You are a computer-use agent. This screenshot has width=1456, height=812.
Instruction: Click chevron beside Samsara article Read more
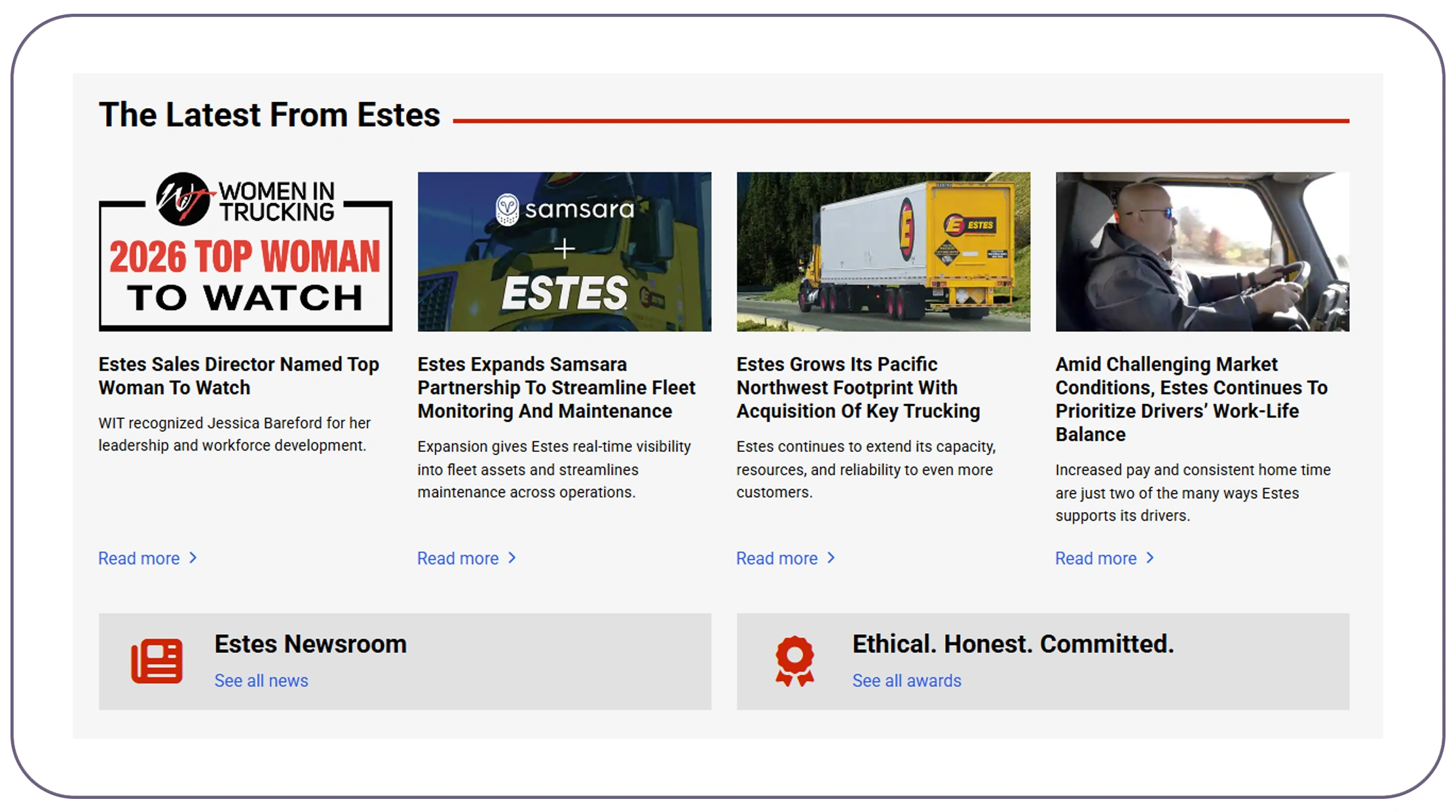point(512,558)
